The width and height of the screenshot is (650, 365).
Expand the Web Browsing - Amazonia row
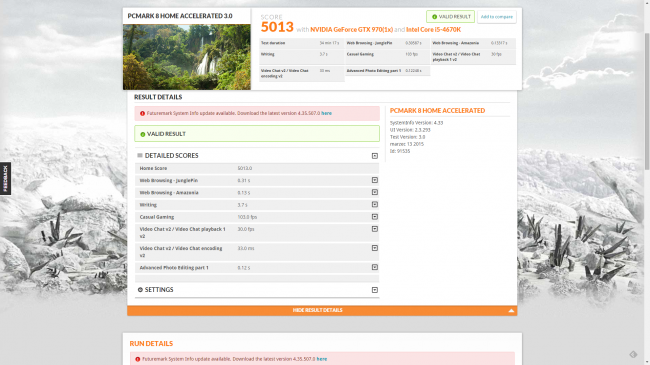[375, 192]
